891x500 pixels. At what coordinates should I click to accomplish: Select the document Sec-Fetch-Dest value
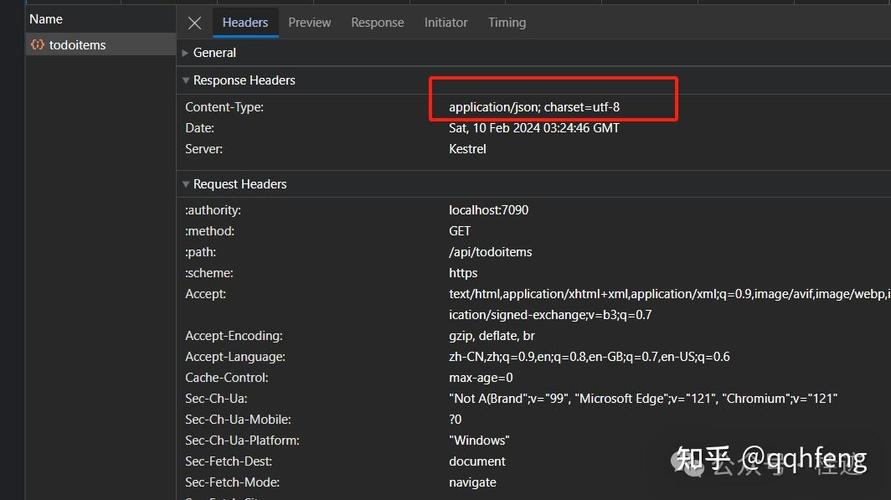click(477, 461)
